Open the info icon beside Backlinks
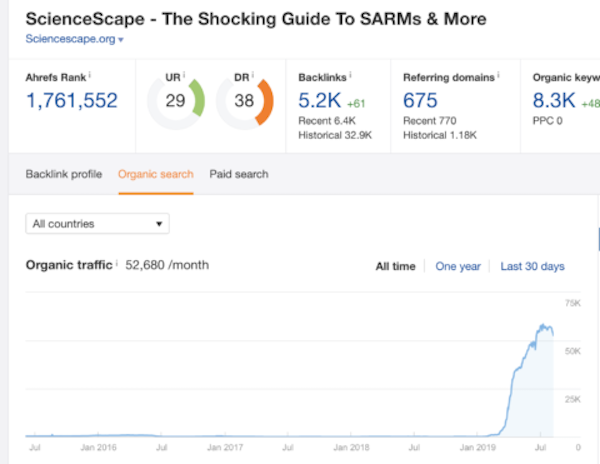Screen dimensions: 600x464 (x=350, y=75)
